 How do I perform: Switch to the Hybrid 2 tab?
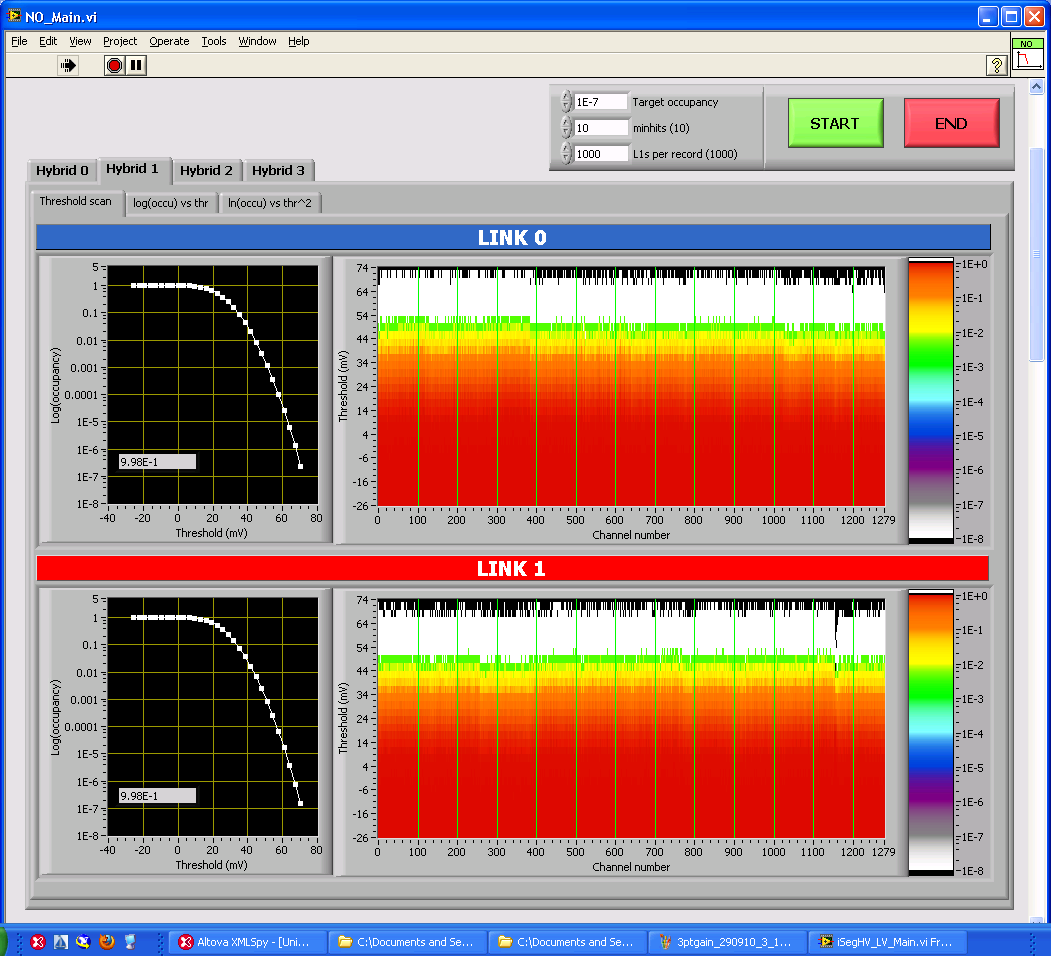[206, 170]
